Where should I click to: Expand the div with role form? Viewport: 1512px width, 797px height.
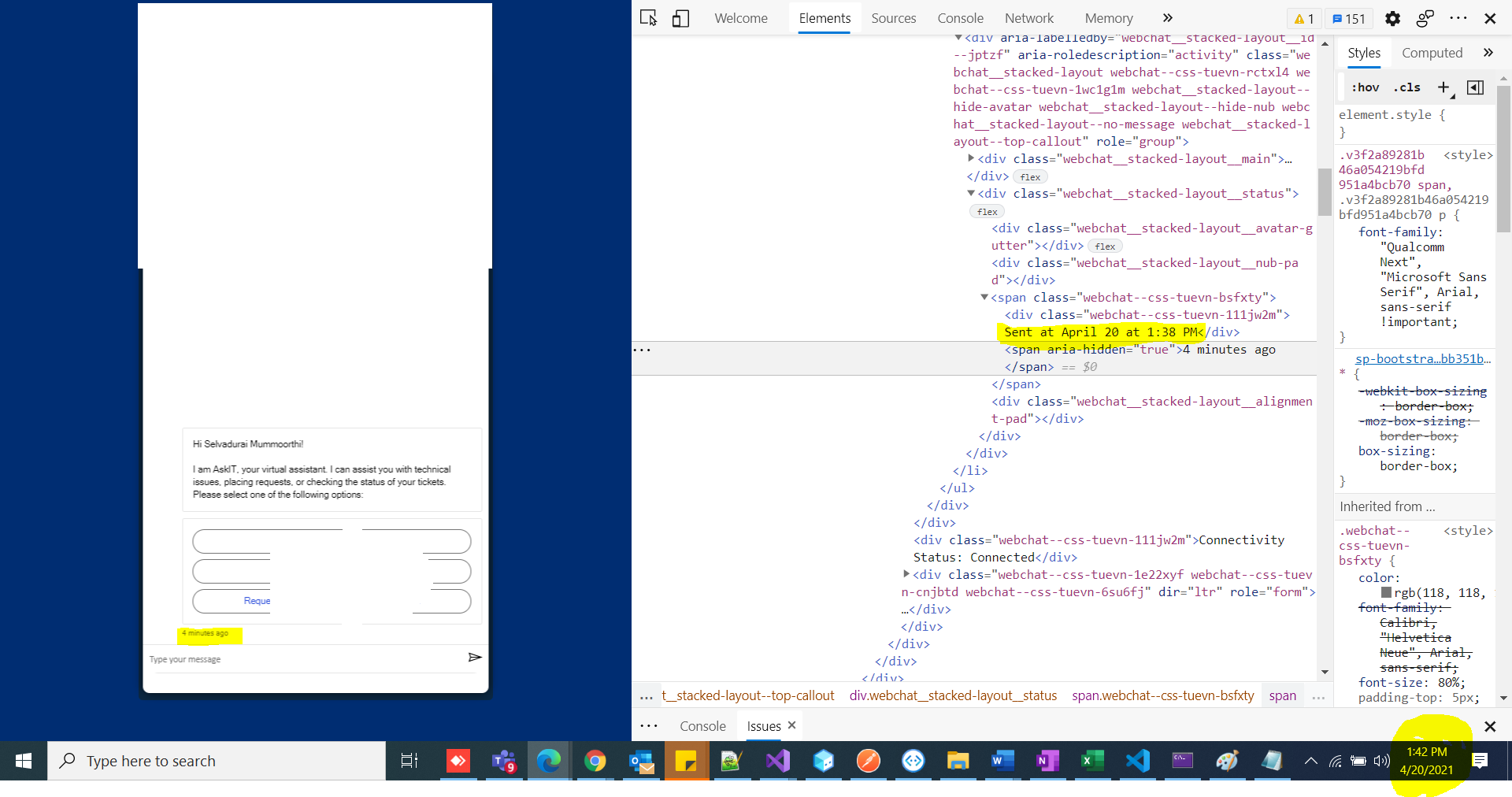tap(906, 574)
